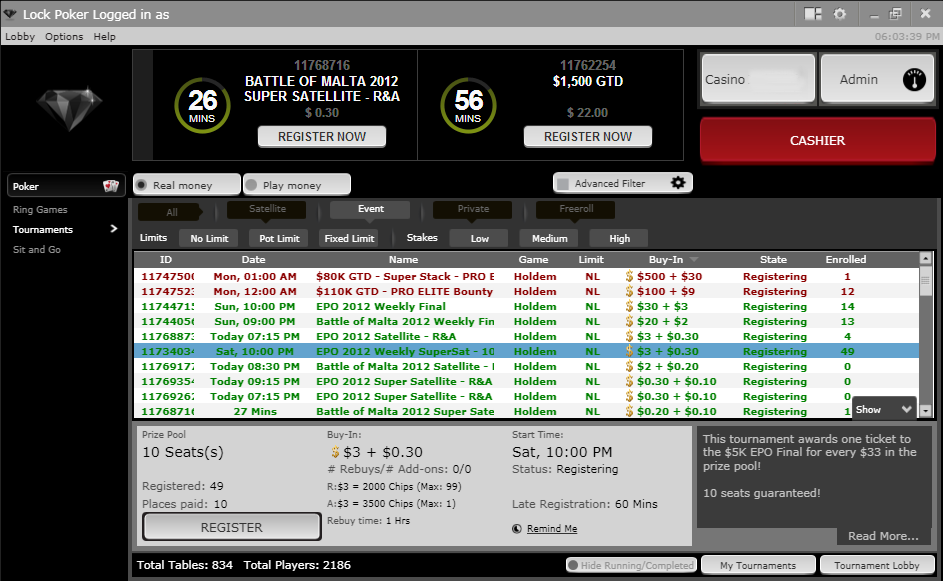The image size is (943, 581).
Task: Click the coin icon beside $30 + $3
Action: click(629, 306)
